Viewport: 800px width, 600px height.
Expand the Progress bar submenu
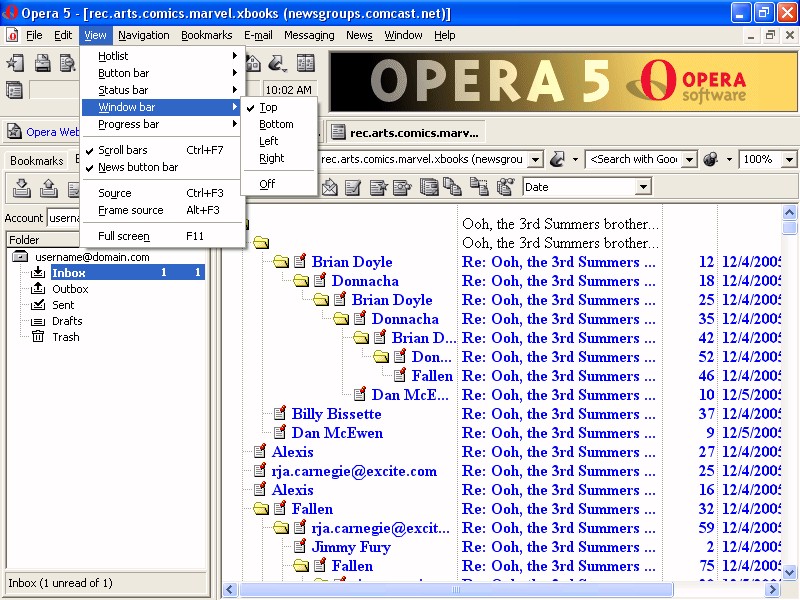[x=162, y=124]
